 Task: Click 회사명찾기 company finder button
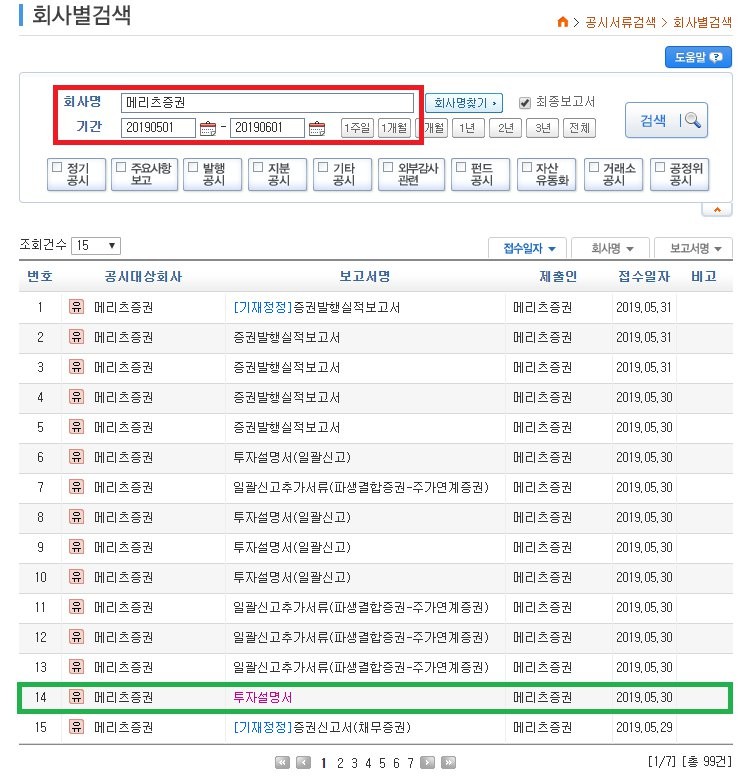[x=464, y=103]
